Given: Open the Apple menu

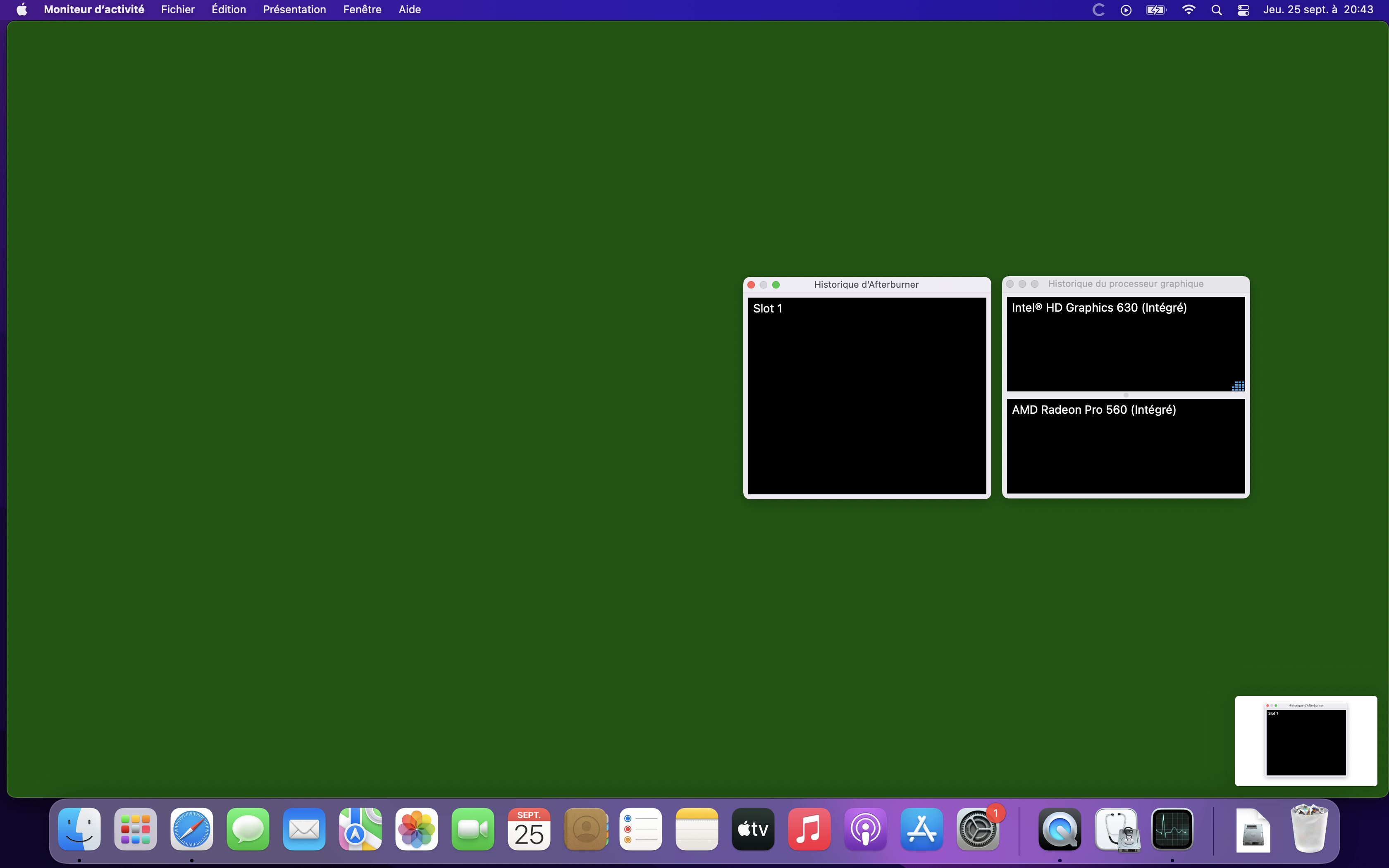Looking at the screenshot, I should click(22, 10).
